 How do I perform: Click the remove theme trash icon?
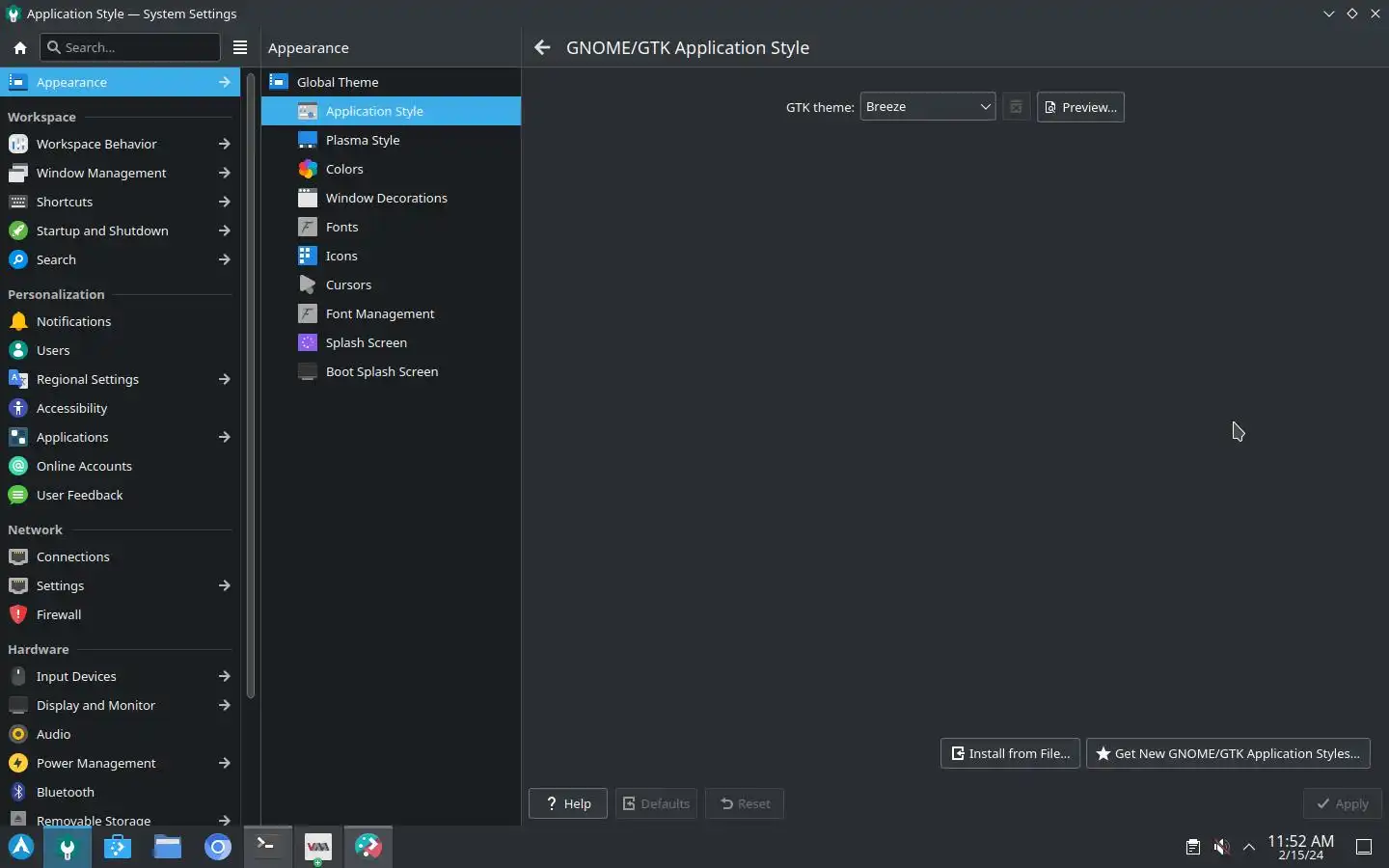click(1016, 107)
